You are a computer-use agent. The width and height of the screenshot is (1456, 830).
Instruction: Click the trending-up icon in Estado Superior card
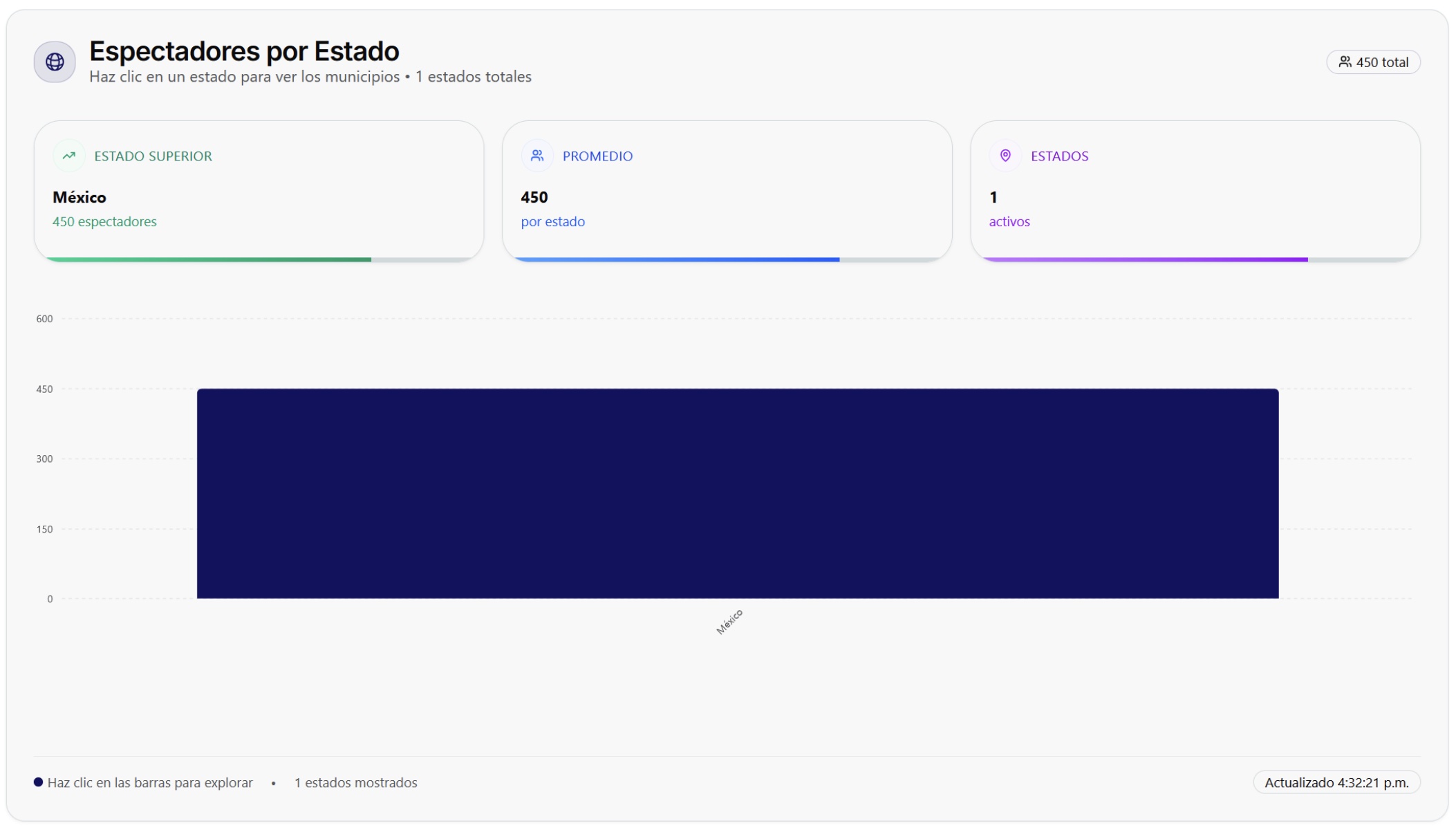coord(68,156)
